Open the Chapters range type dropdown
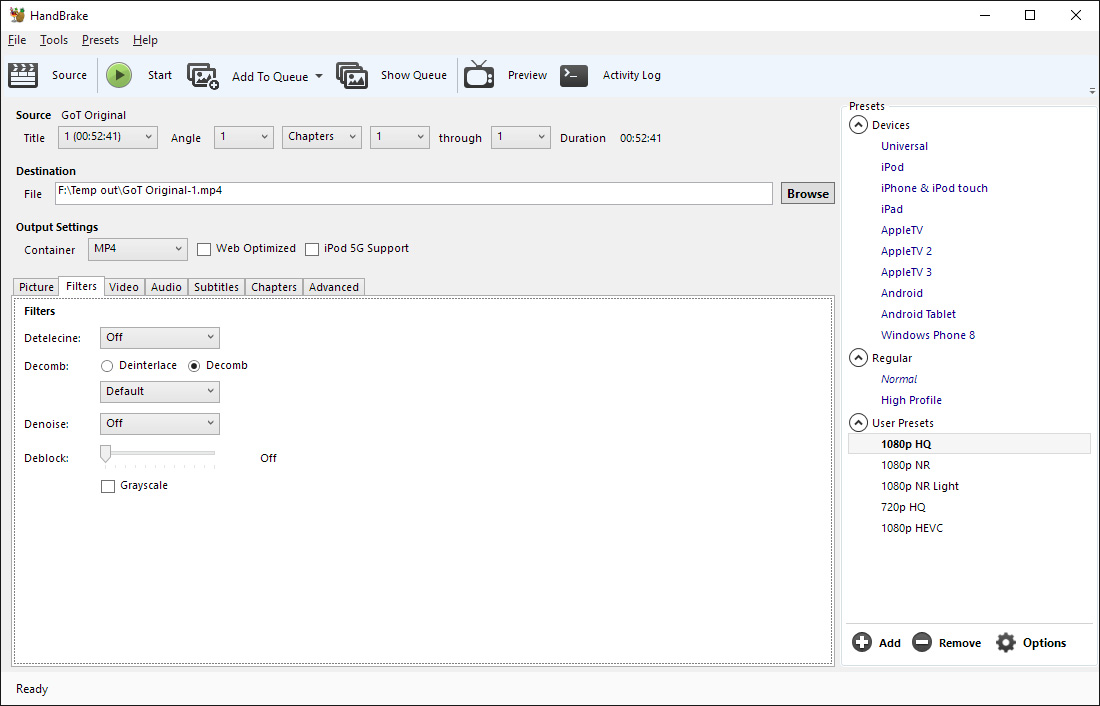1100x706 pixels. 321,137
